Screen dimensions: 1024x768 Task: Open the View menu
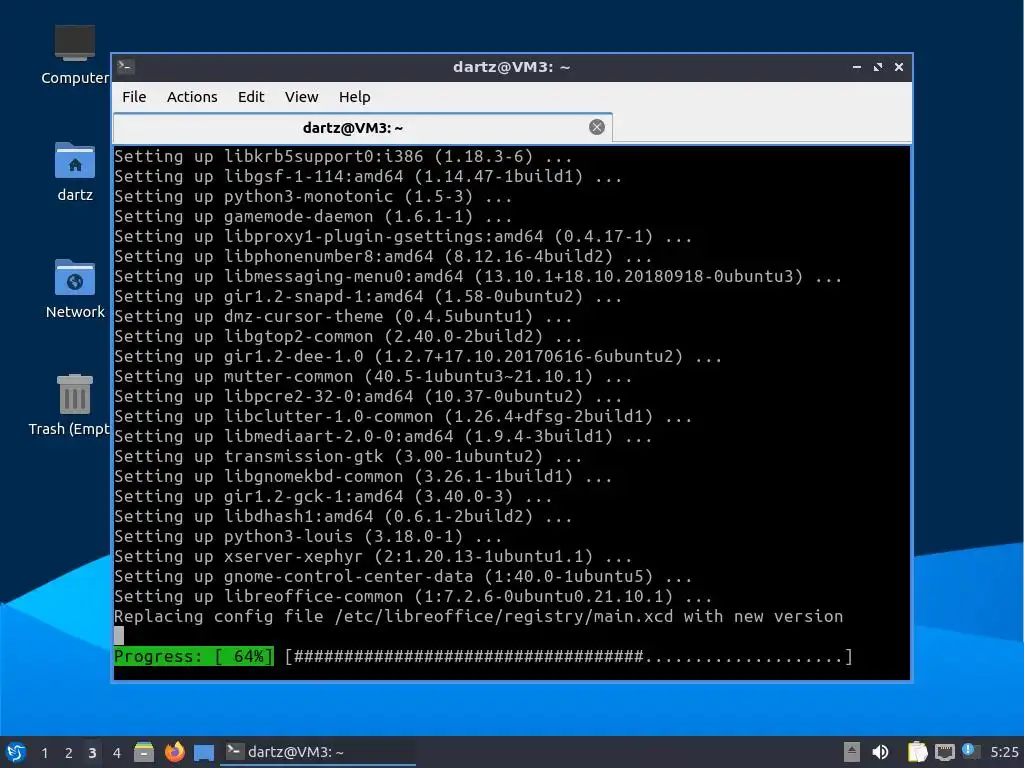tap(301, 97)
